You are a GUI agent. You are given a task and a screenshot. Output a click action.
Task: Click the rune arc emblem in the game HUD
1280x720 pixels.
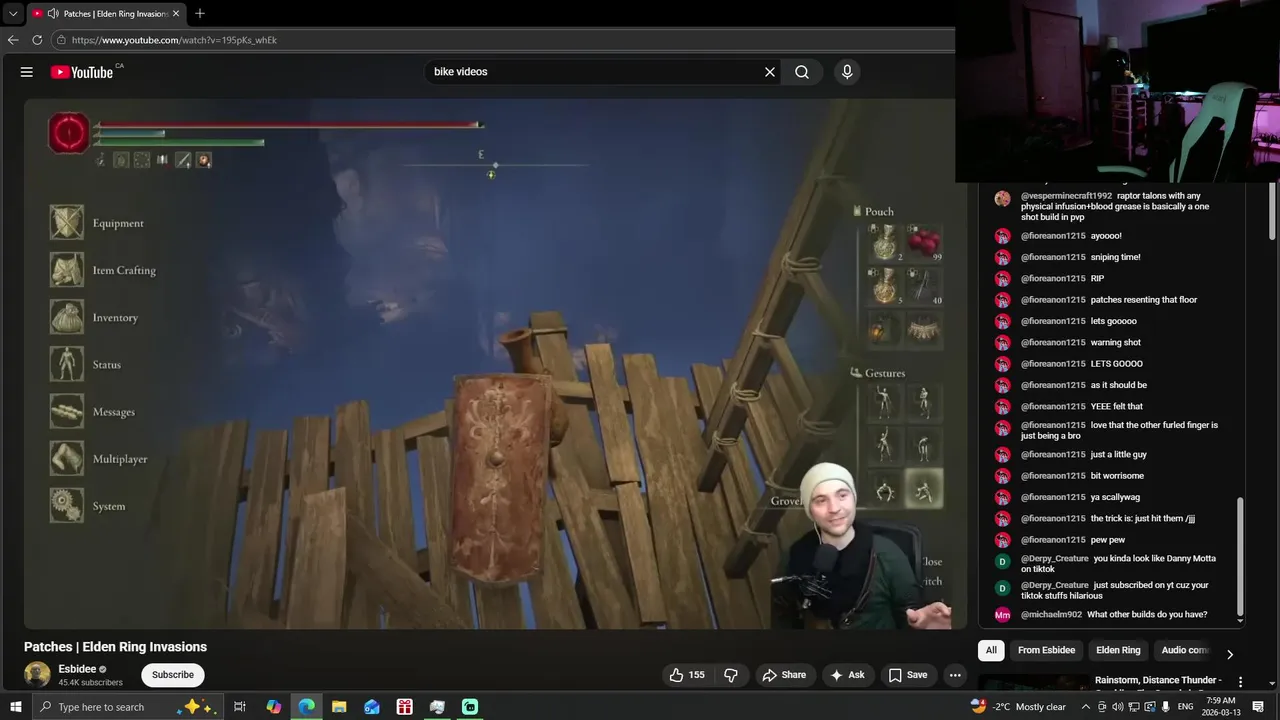[69, 133]
